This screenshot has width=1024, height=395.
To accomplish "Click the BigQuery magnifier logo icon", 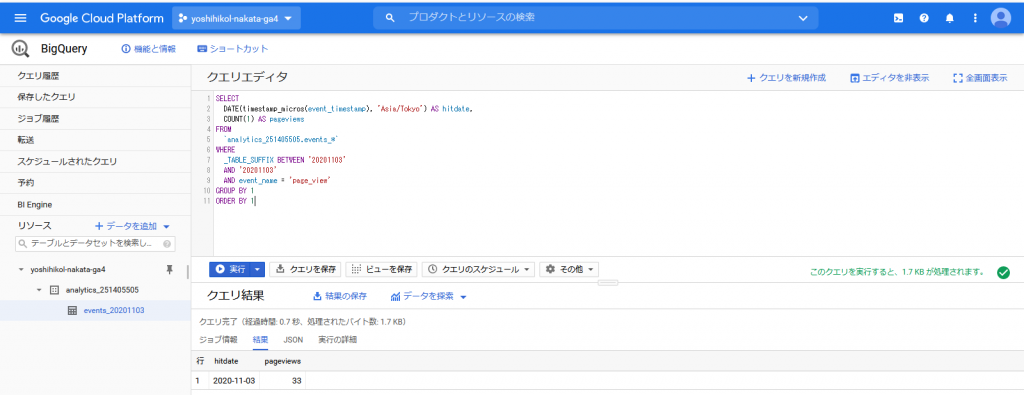I will [x=21, y=48].
